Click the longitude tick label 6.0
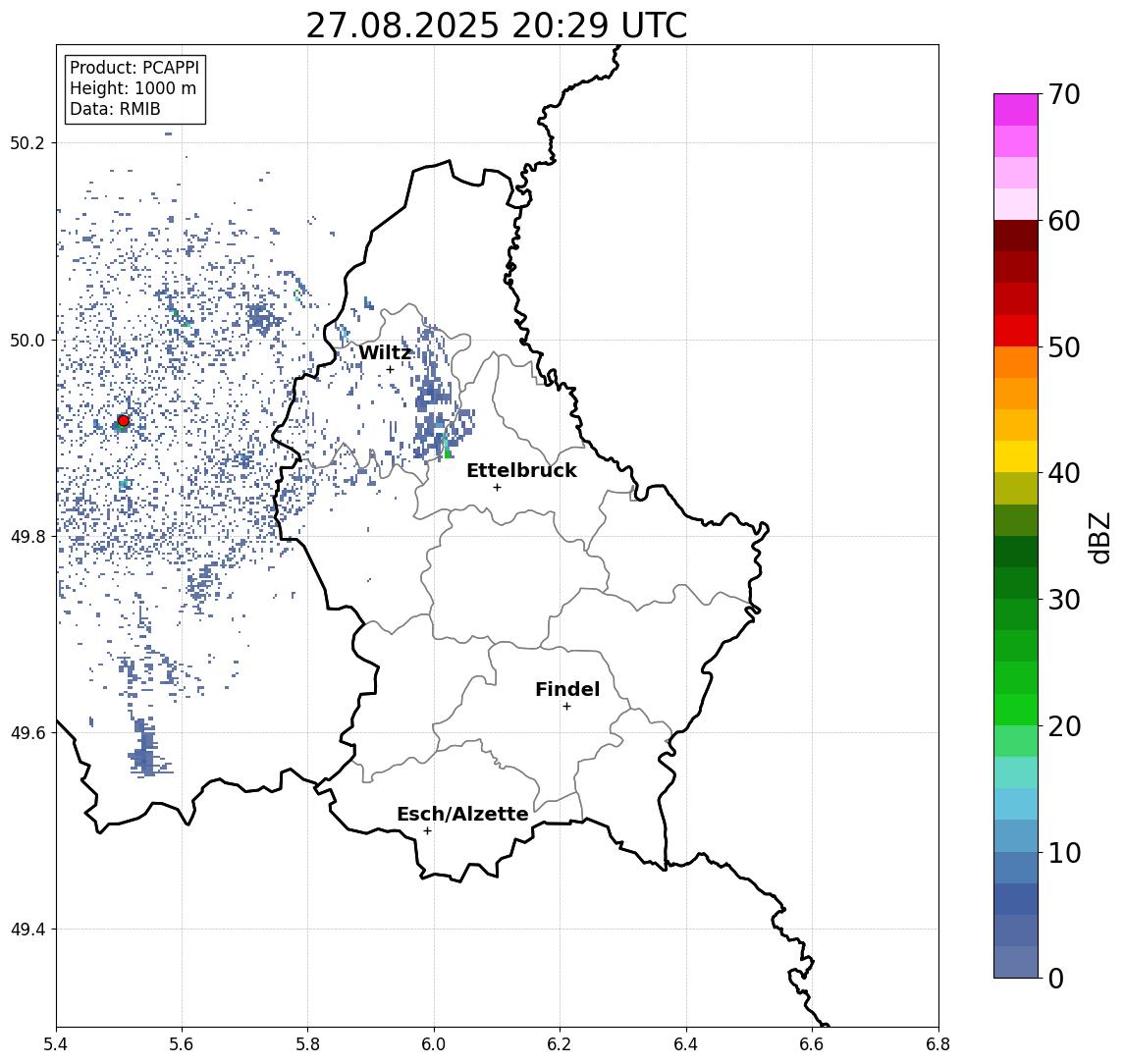The width and height of the screenshot is (1124, 1064). click(434, 1044)
